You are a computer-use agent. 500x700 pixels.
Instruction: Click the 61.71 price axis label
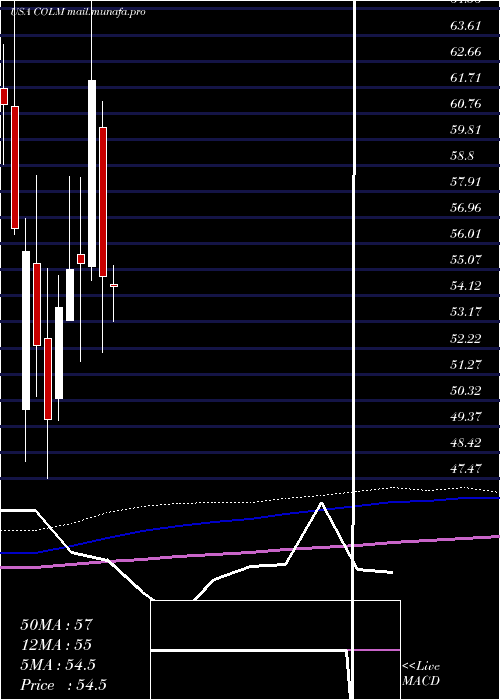pos(466,78)
